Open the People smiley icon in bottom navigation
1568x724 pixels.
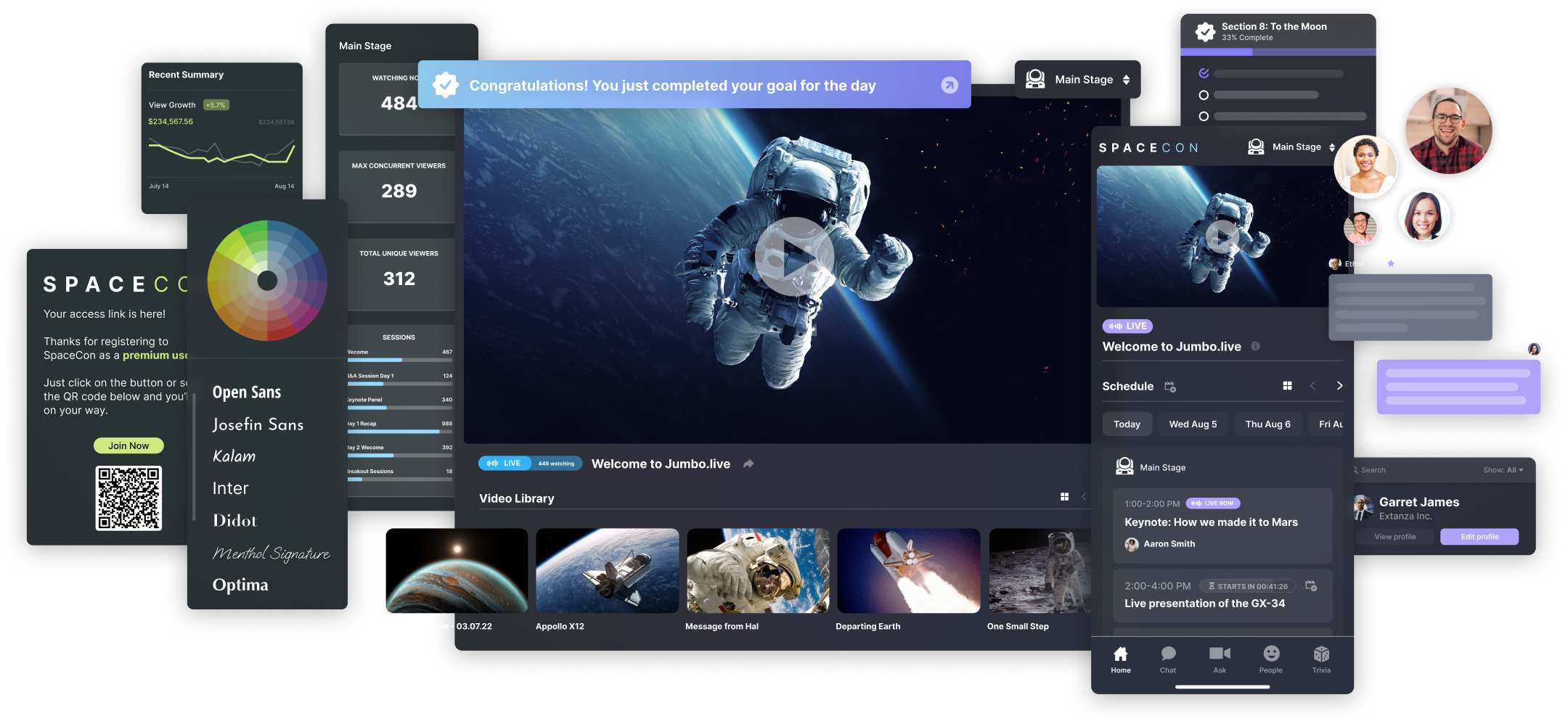tap(1271, 654)
